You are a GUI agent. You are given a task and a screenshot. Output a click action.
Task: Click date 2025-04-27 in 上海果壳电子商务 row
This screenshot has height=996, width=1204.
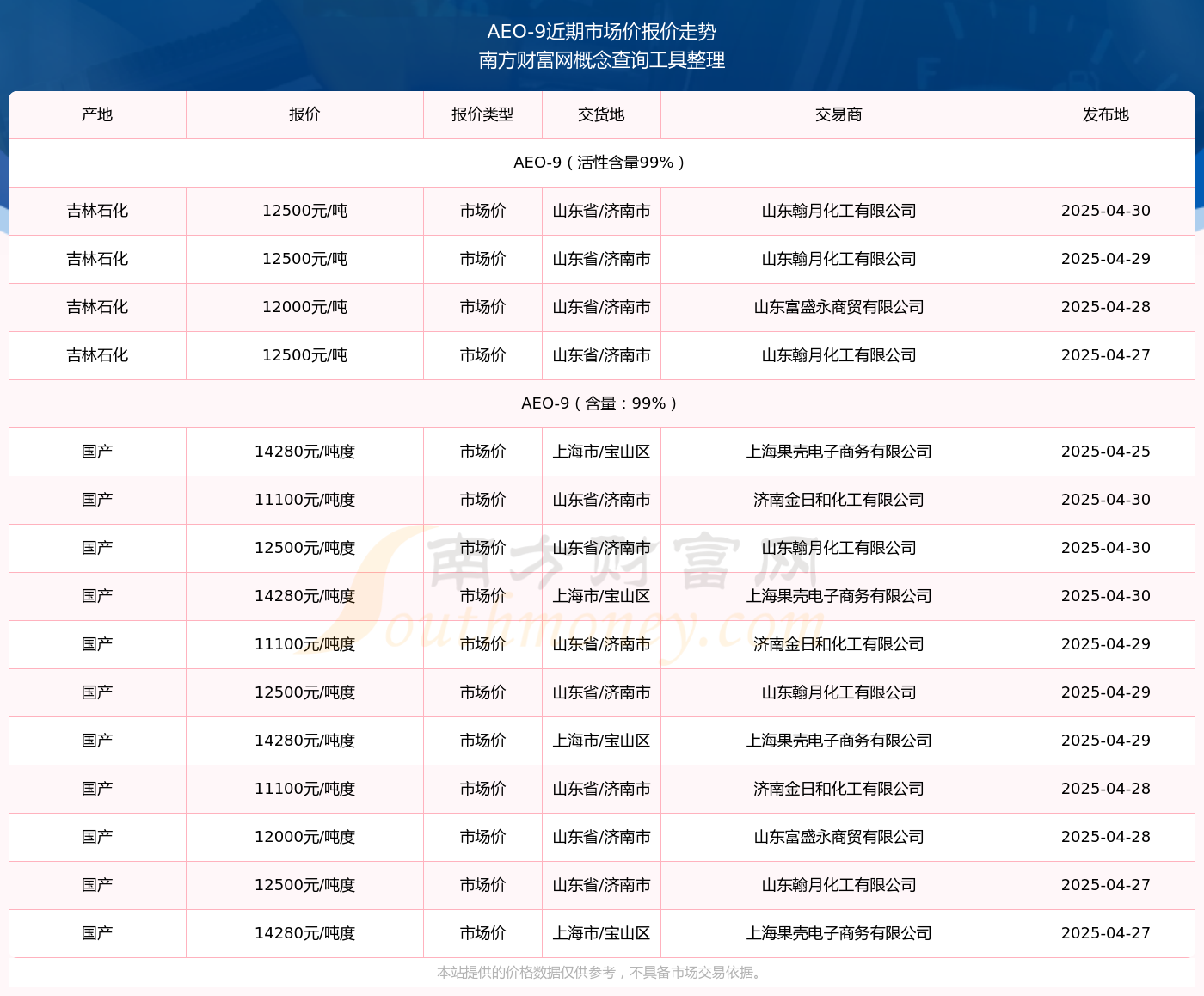pyautogui.click(x=1105, y=933)
